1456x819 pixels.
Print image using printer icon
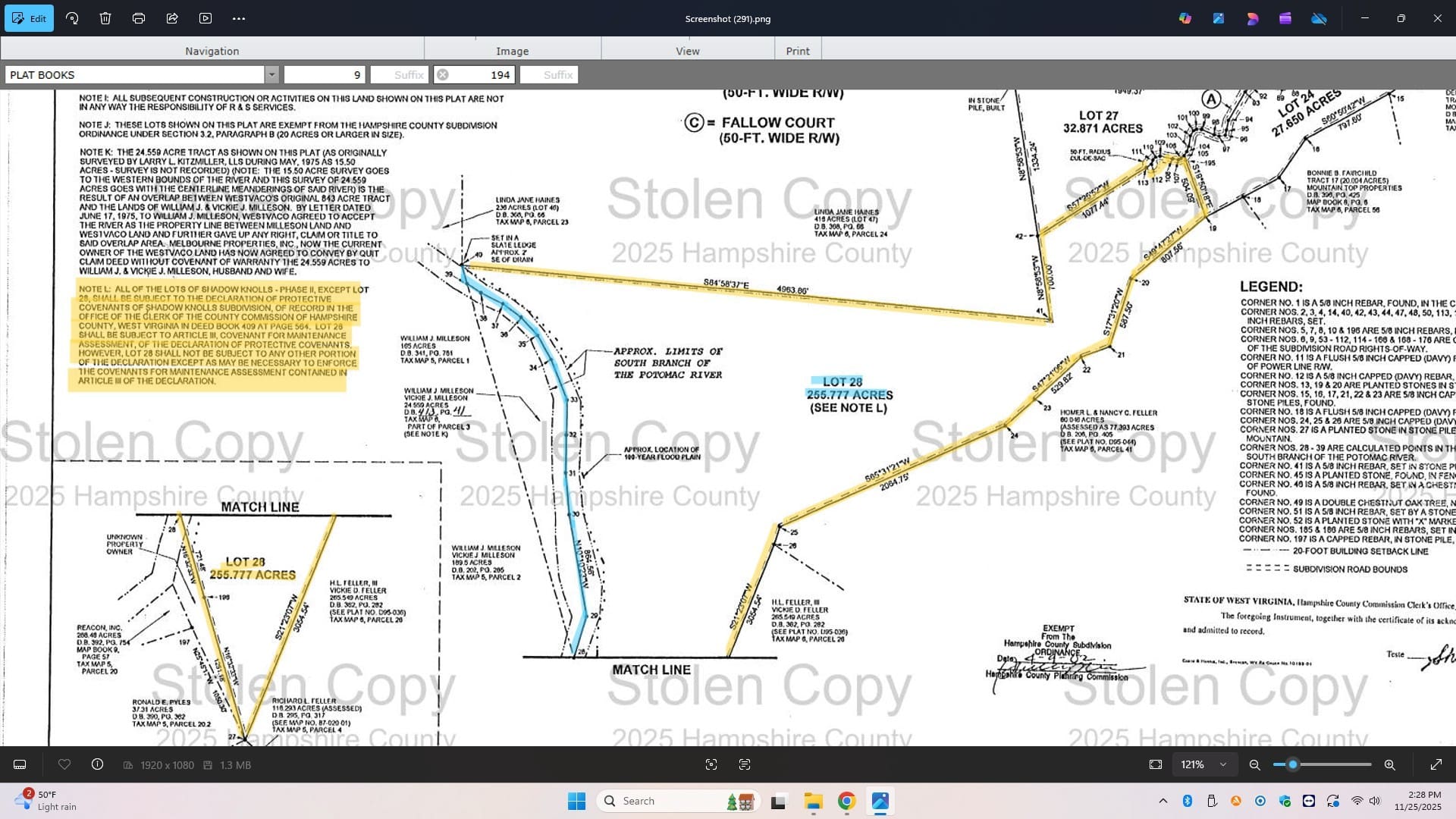[x=139, y=18]
